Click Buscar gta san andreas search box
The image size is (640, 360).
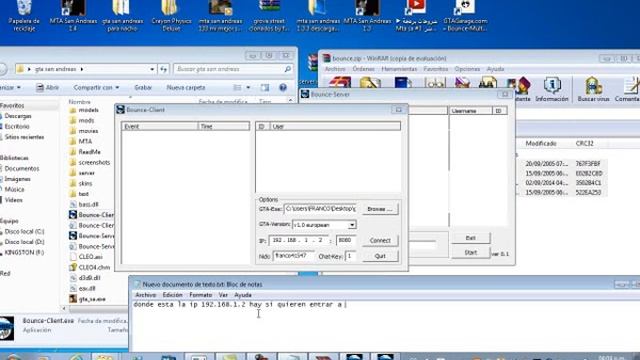point(233,69)
